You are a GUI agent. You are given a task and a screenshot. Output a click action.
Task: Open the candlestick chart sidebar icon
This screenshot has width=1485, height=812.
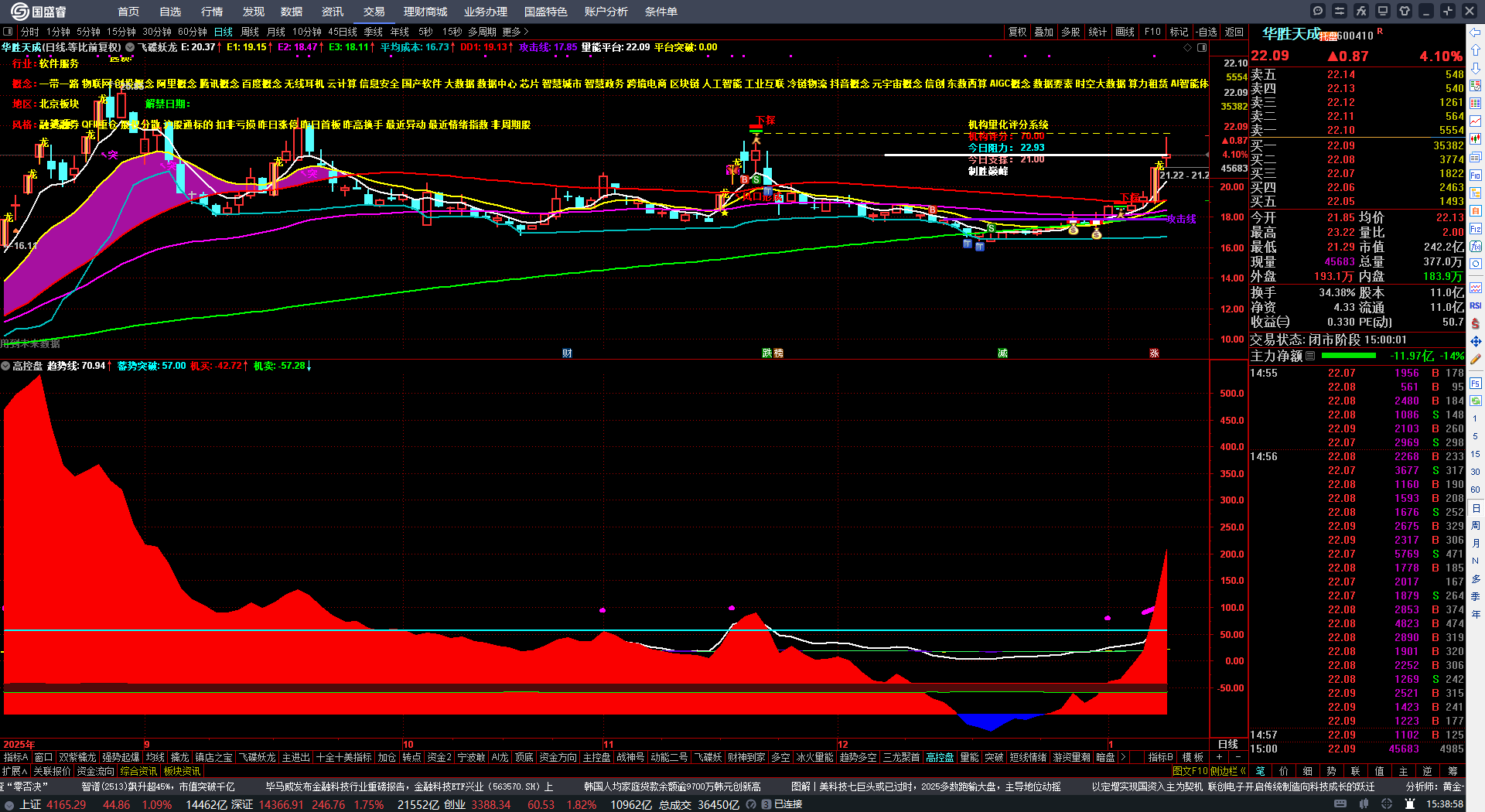coord(1476,139)
